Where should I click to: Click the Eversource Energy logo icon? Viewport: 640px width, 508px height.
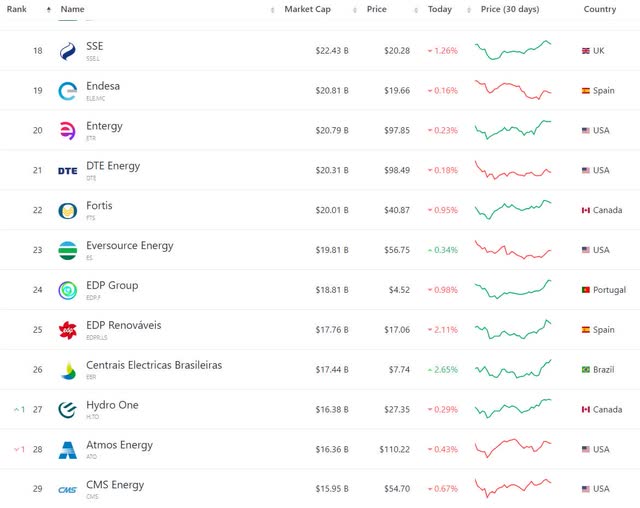[67, 250]
